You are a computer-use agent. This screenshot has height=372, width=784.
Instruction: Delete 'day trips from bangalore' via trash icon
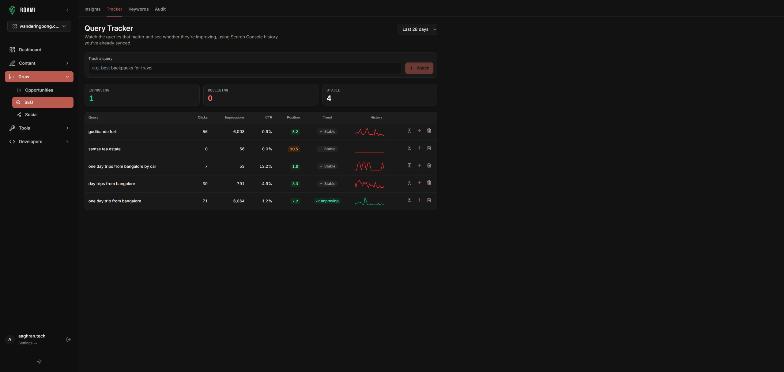(x=429, y=183)
